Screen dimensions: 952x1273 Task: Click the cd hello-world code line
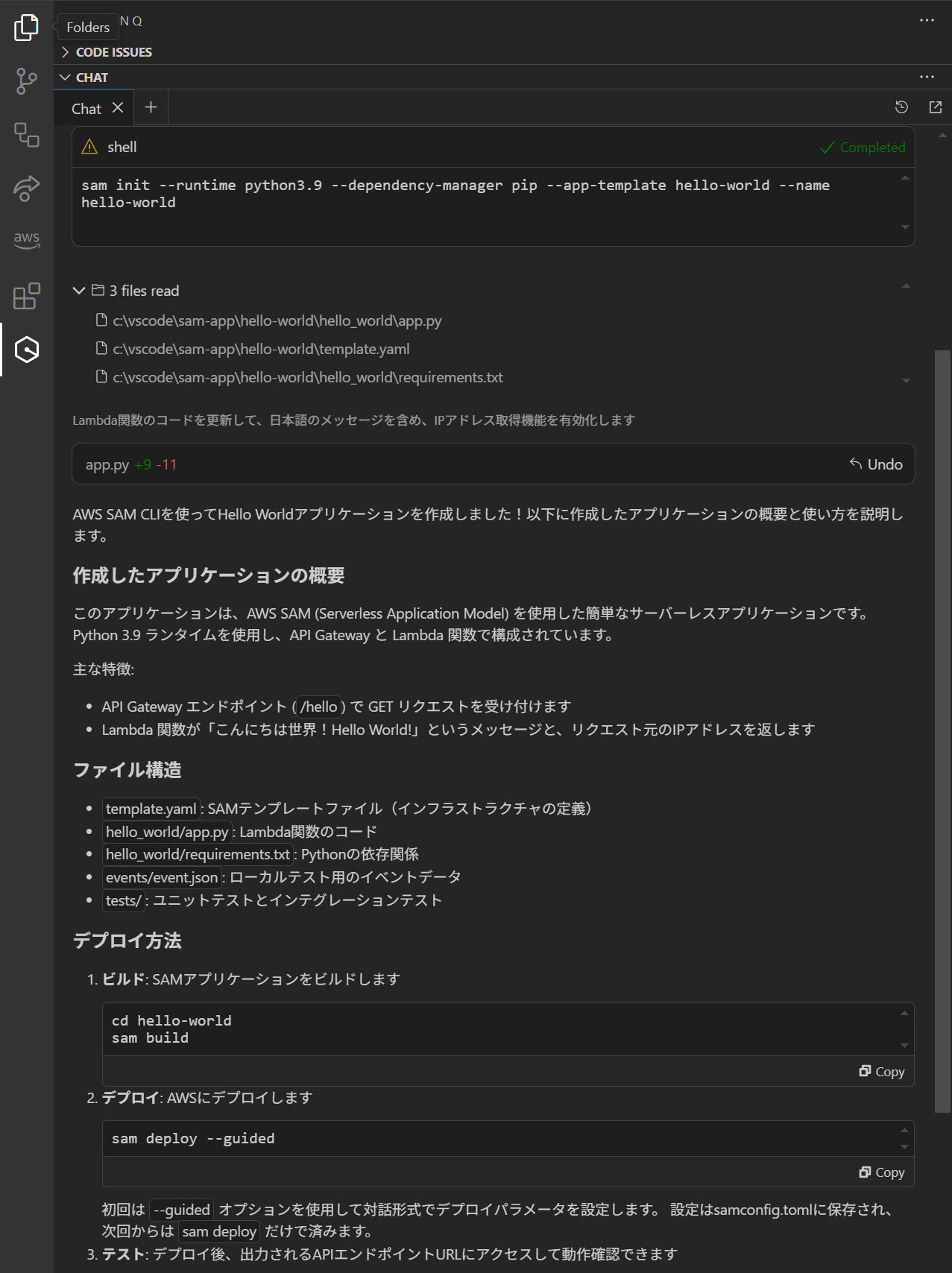[x=171, y=1020]
